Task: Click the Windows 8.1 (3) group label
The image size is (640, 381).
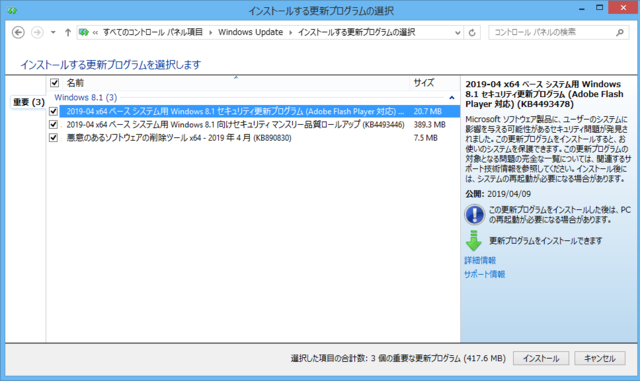Action: tap(86, 98)
